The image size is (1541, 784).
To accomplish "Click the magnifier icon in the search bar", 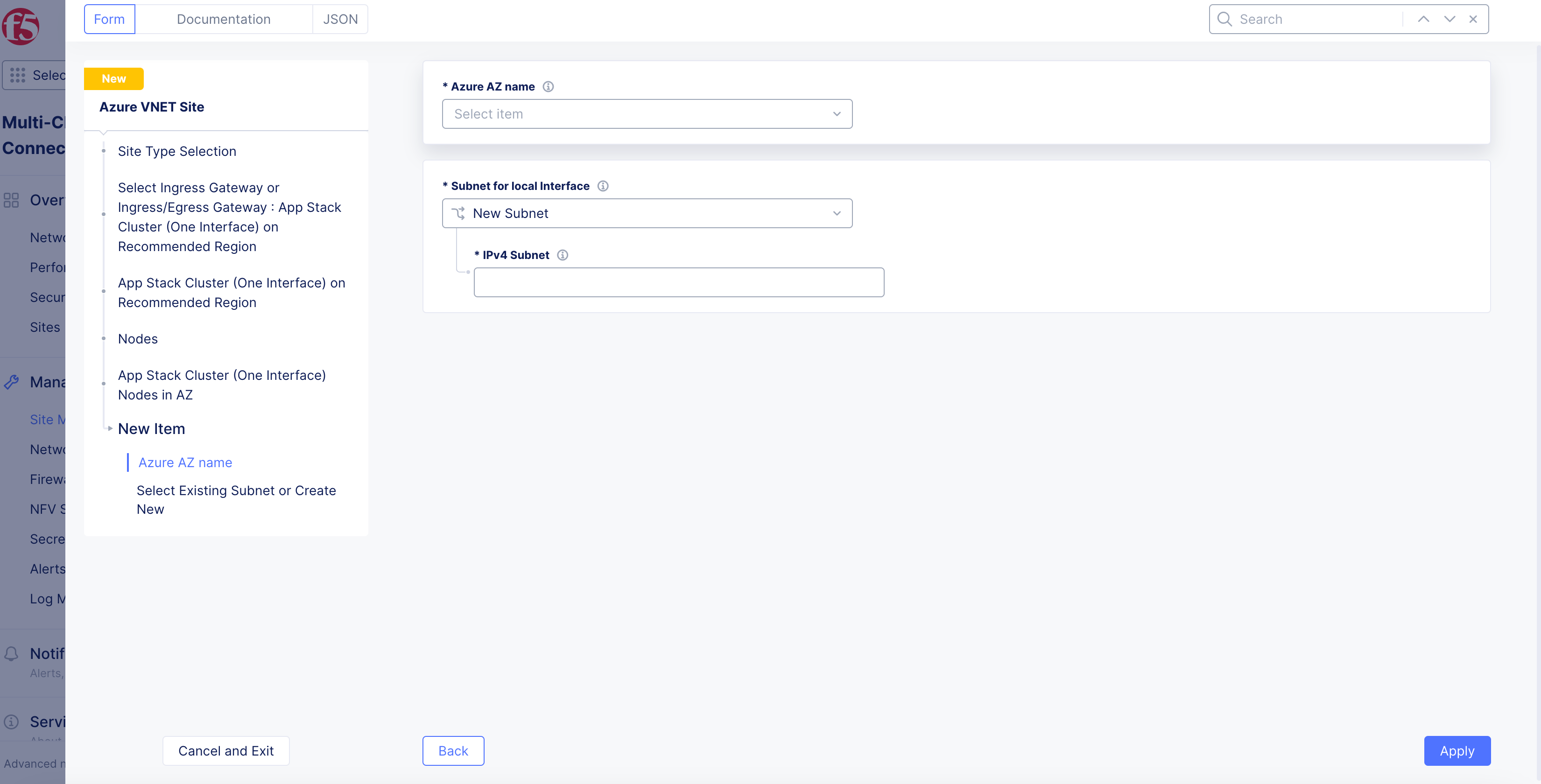I will point(1224,19).
